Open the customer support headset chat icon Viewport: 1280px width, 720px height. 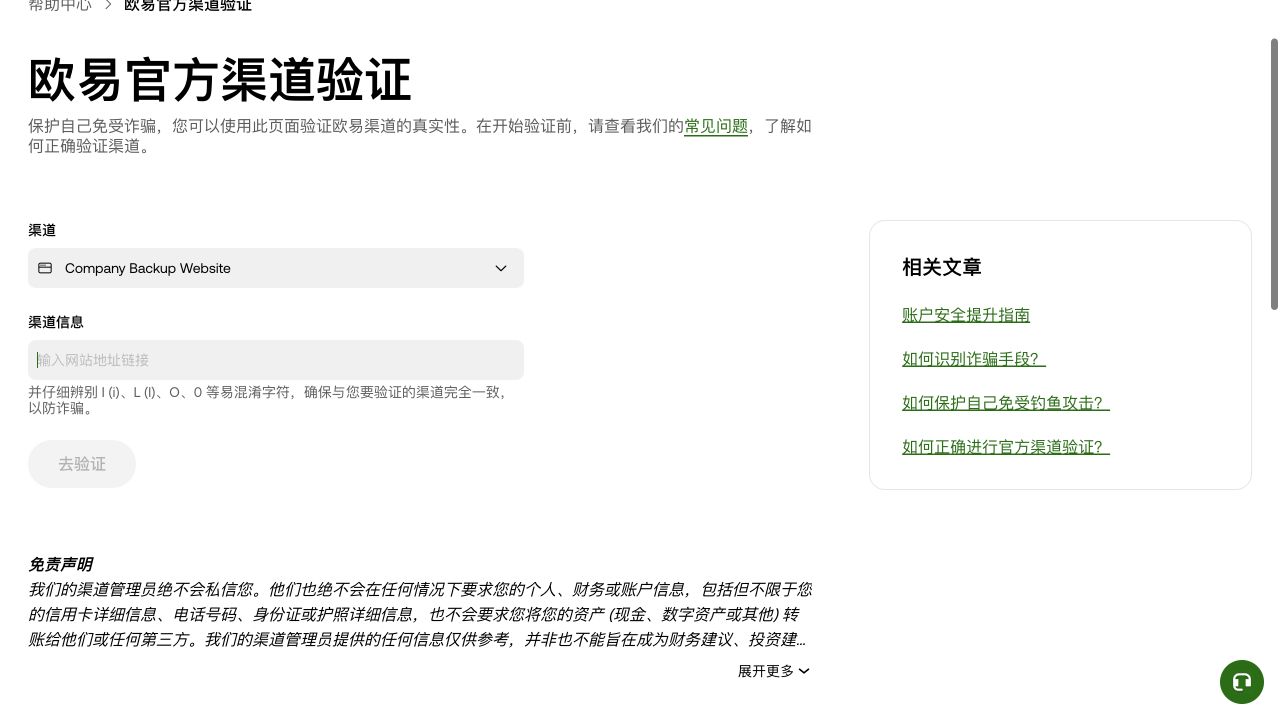click(1242, 682)
